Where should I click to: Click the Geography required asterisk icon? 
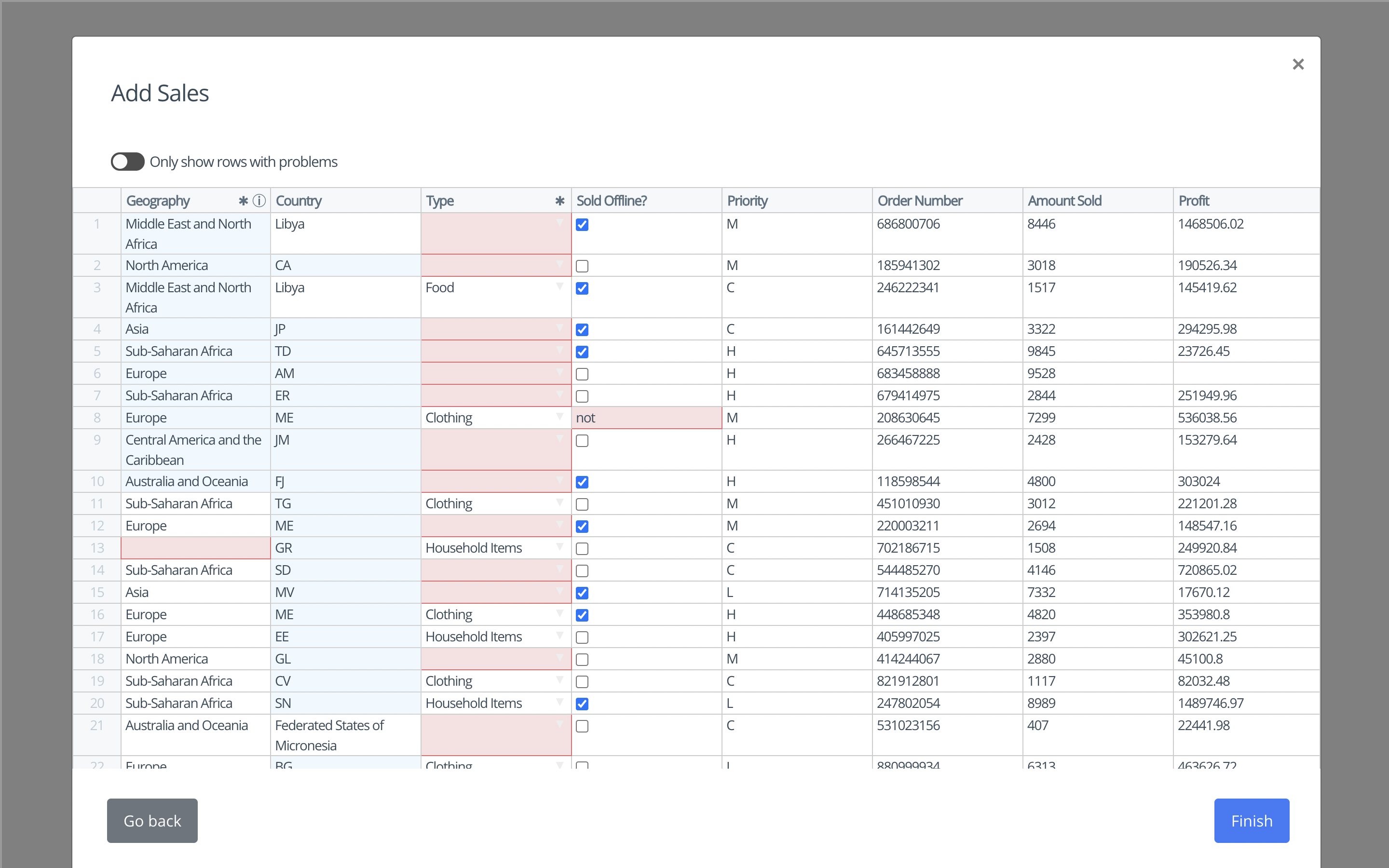point(244,201)
